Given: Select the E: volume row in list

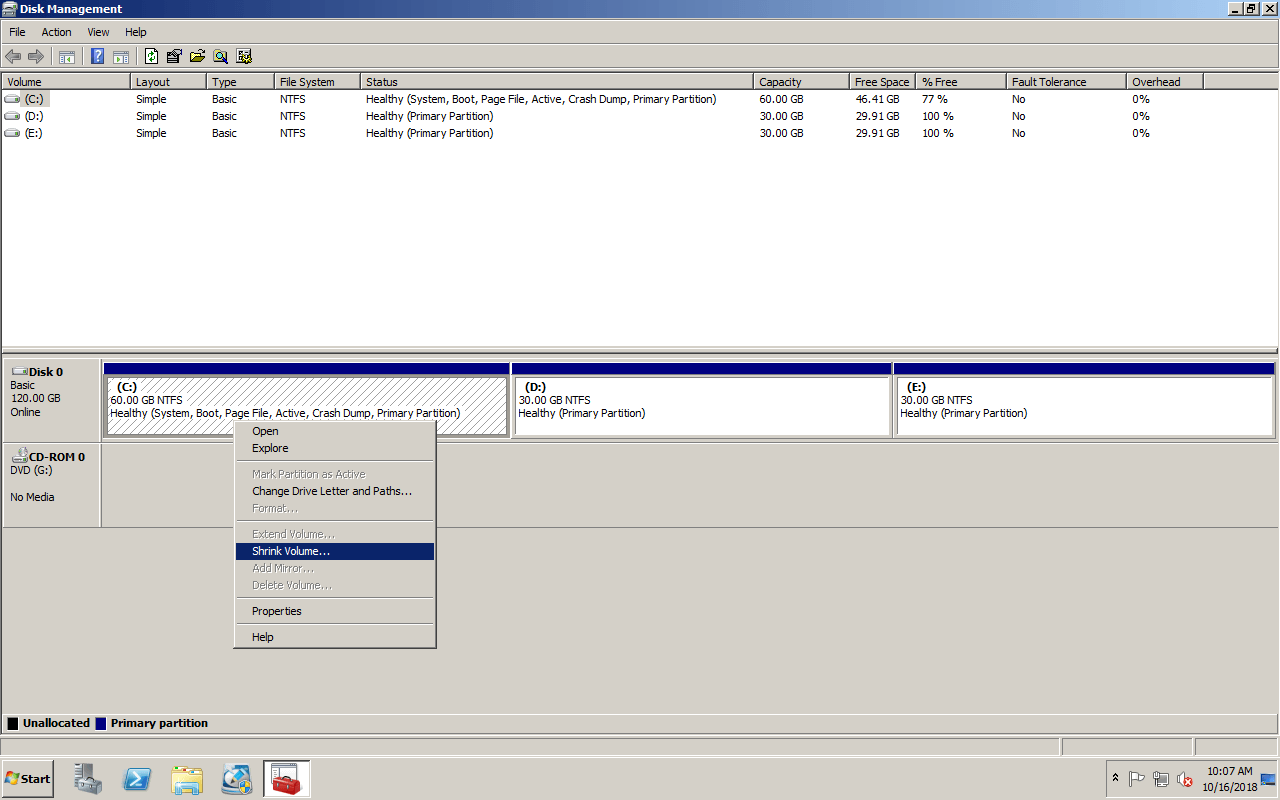Looking at the screenshot, I should pyautogui.click(x=33, y=133).
